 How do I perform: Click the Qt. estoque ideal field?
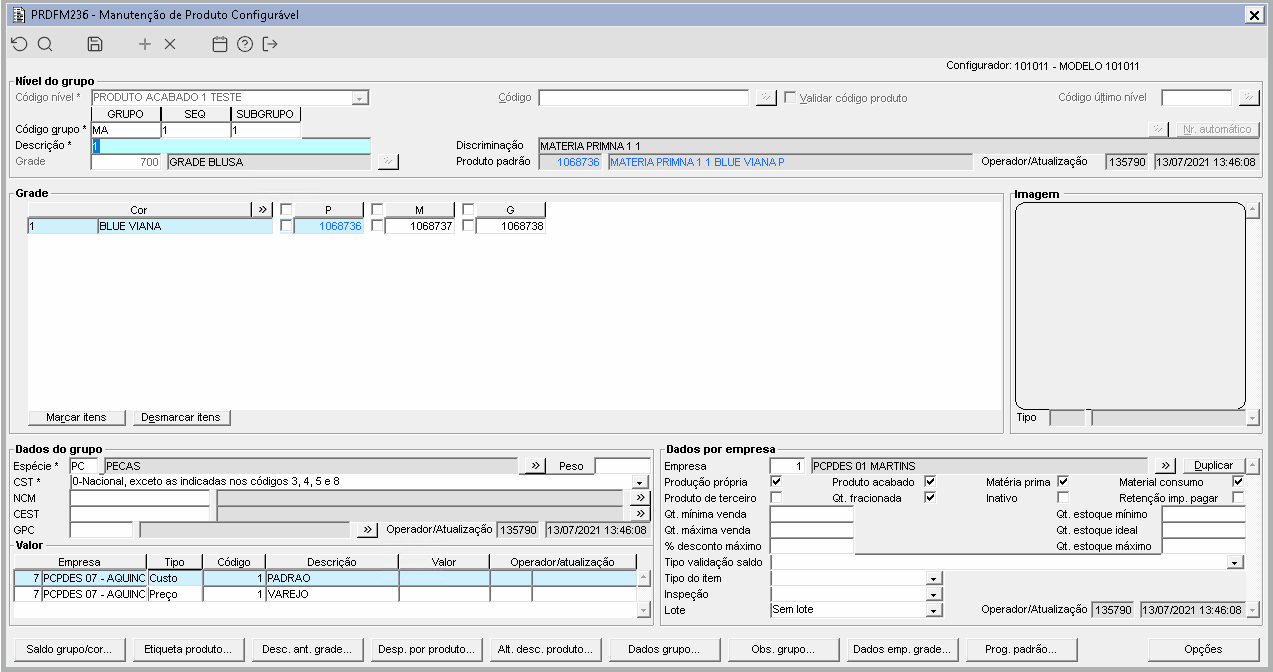tap(1203, 530)
